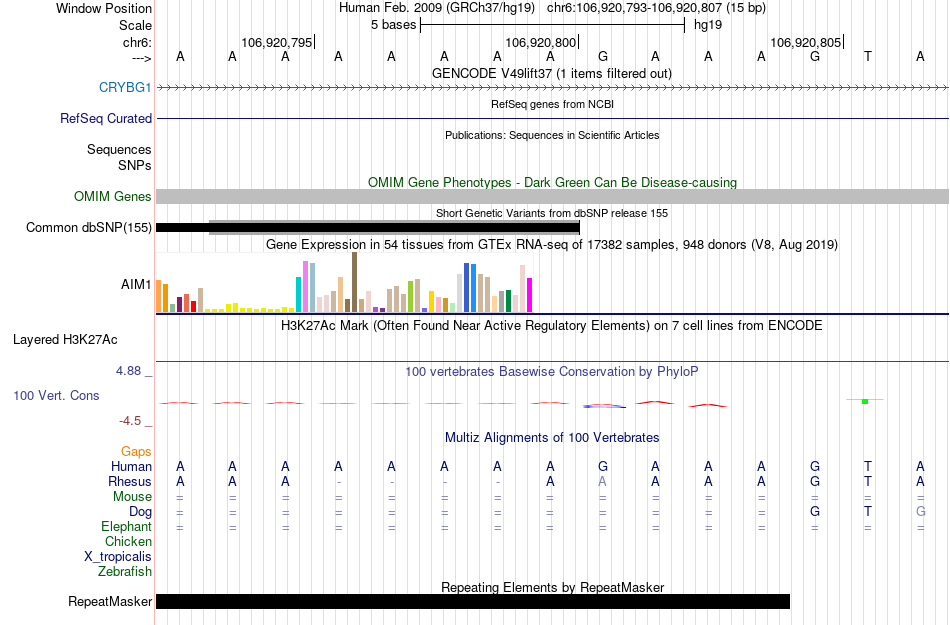Click the T base in chr6 sequence row

click(x=868, y=57)
